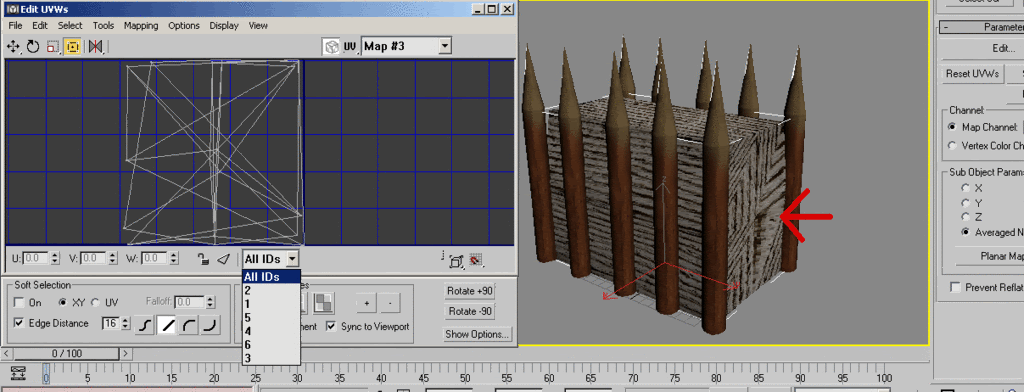Select Map Channel radio button
This screenshot has height=392, width=1024.
952,127
